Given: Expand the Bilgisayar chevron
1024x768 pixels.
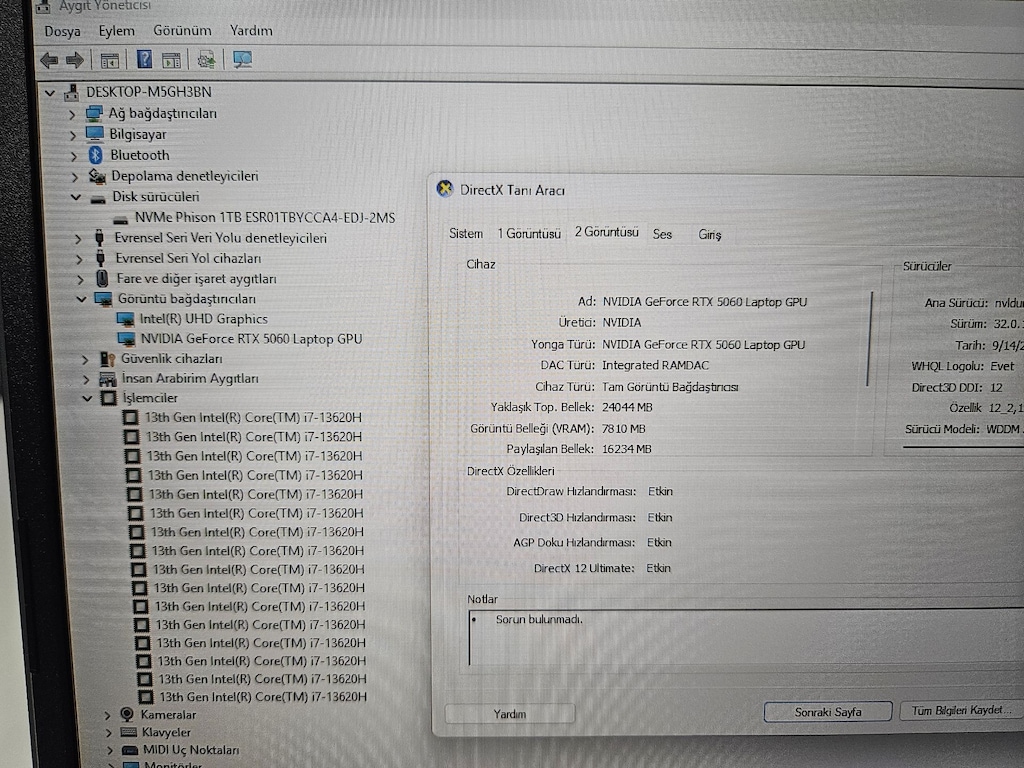Looking at the screenshot, I should 72,135.
